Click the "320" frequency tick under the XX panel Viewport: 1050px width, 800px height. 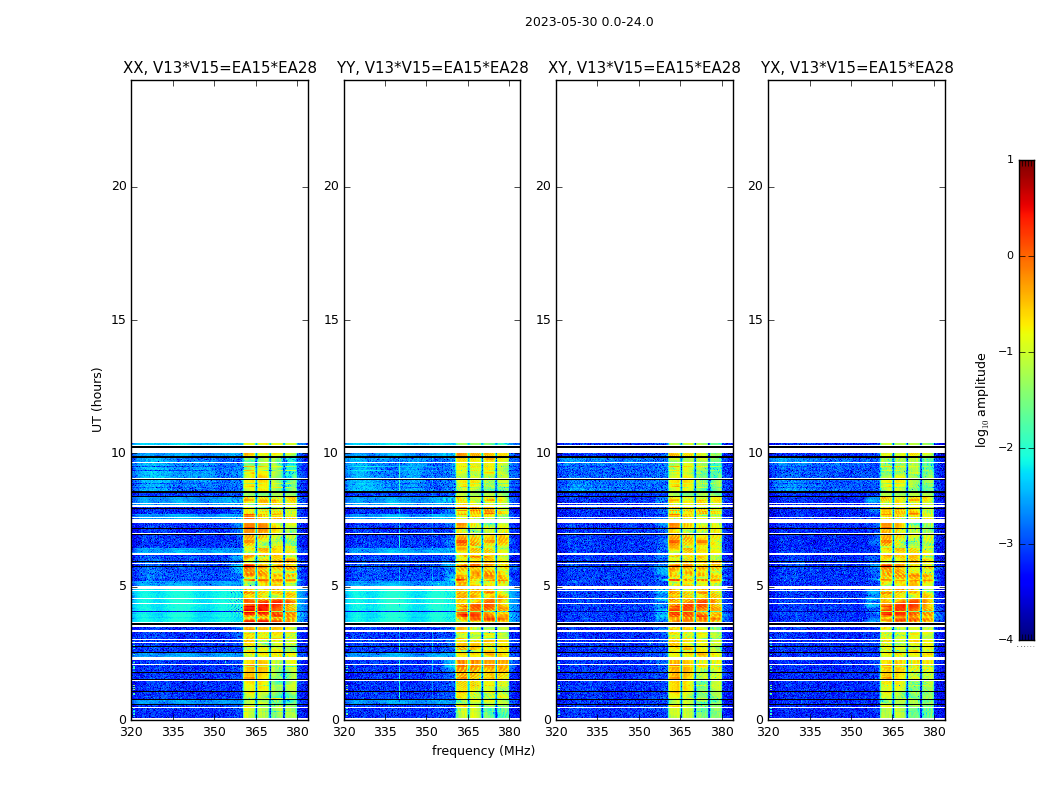[x=131, y=731]
